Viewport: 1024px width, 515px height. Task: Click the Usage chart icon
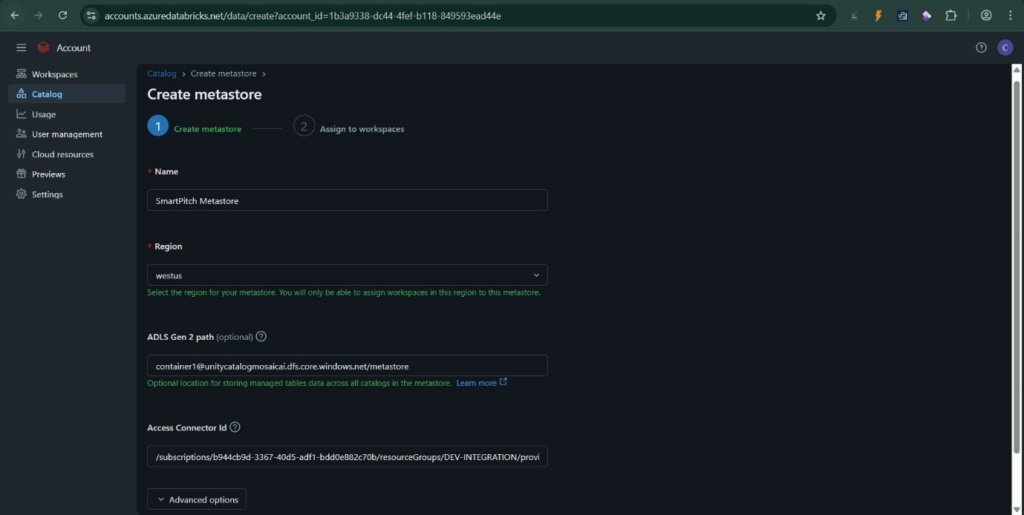[21, 114]
